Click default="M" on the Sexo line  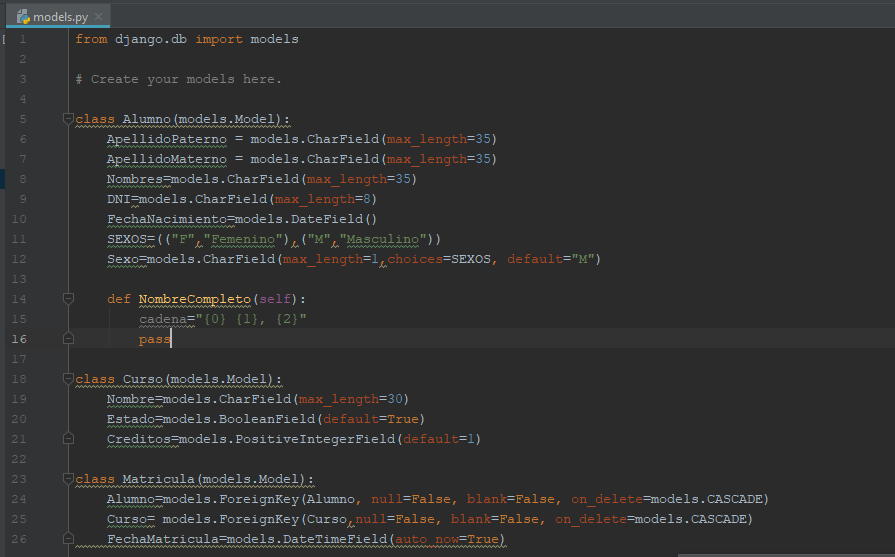click(551, 259)
